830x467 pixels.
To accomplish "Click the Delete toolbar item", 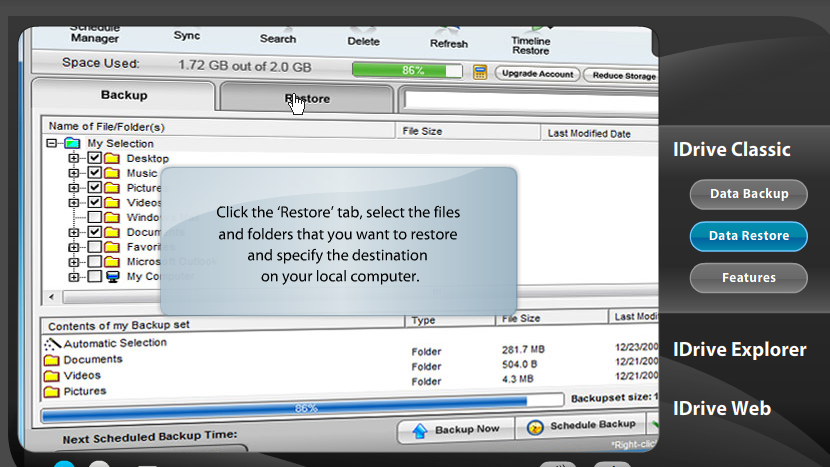I will [363, 39].
